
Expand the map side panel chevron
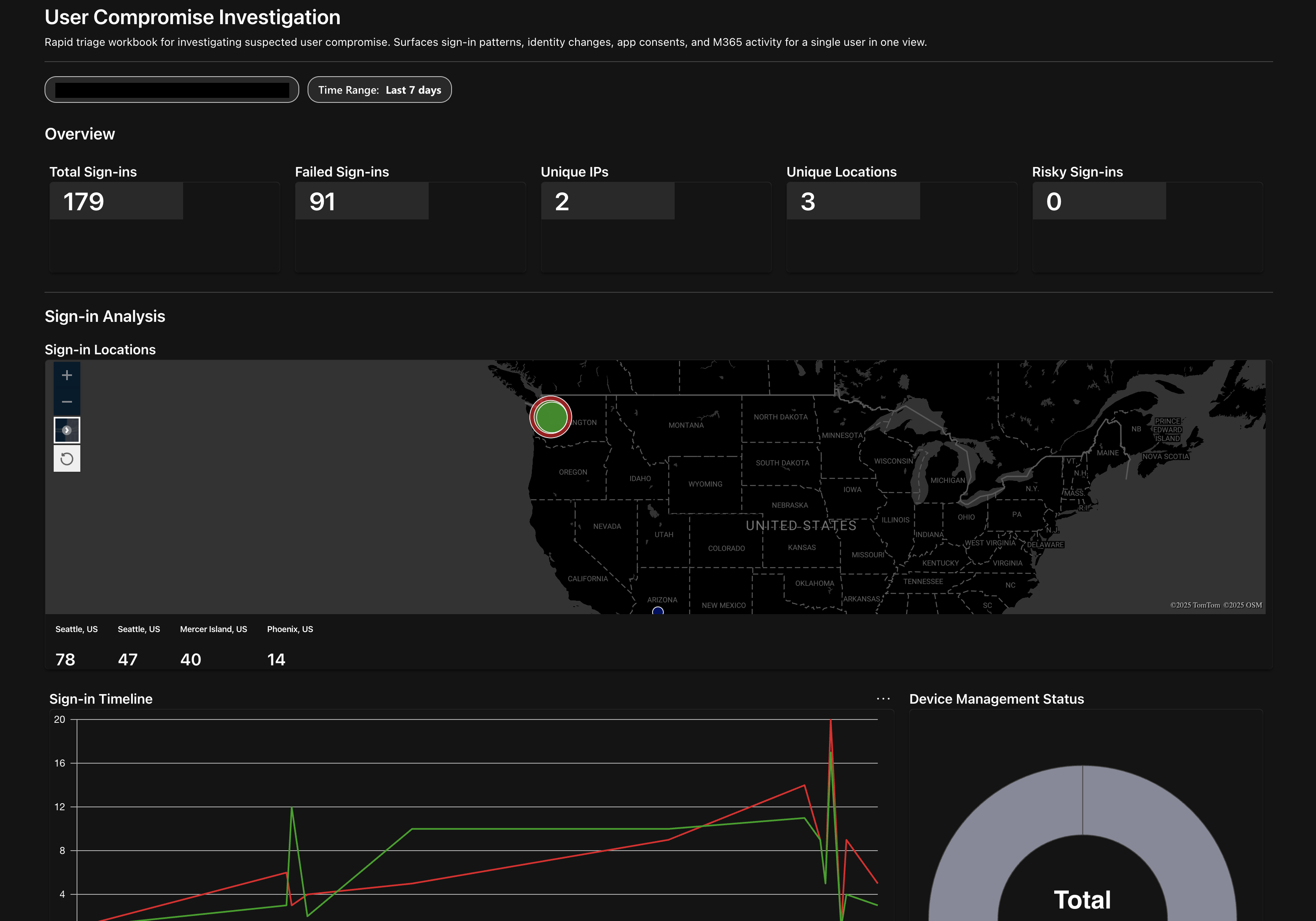point(67,430)
